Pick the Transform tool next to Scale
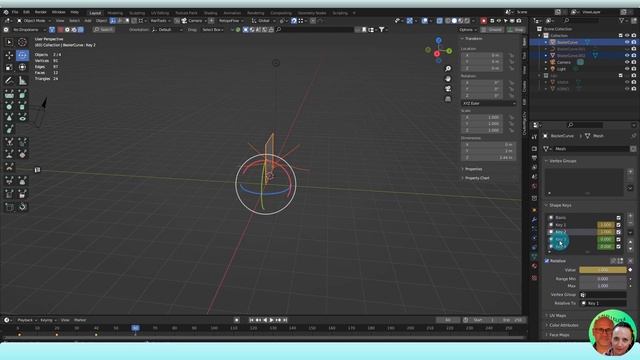The image size is (640, 360). pyautogui.click(x=22, y=67)
